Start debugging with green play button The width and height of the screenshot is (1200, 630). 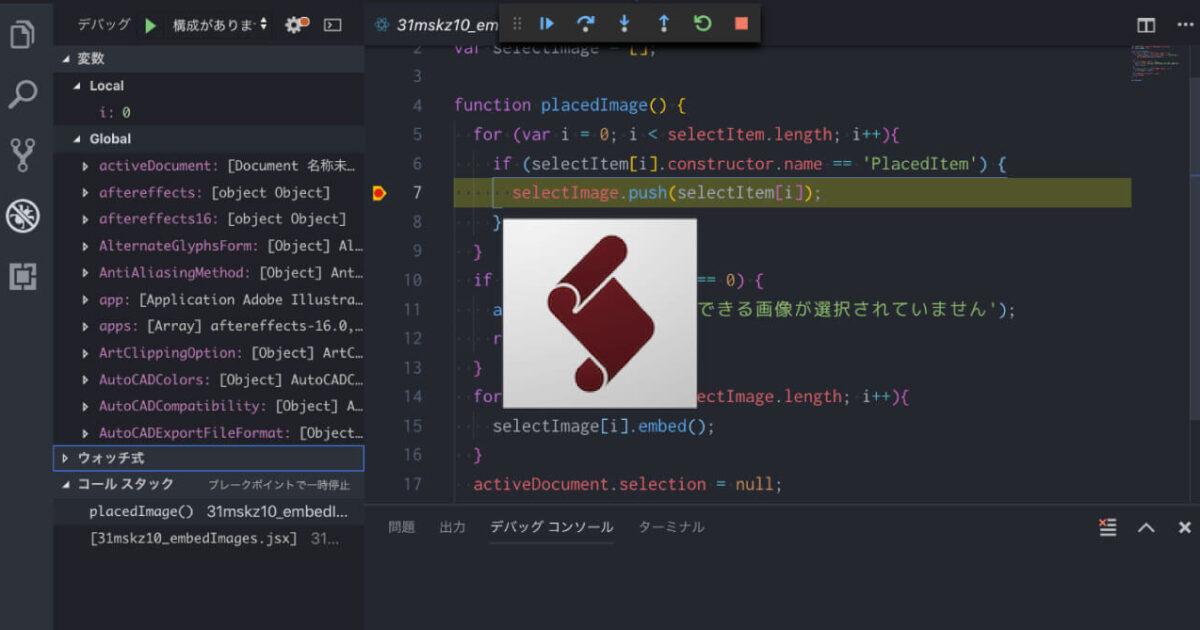150,25
